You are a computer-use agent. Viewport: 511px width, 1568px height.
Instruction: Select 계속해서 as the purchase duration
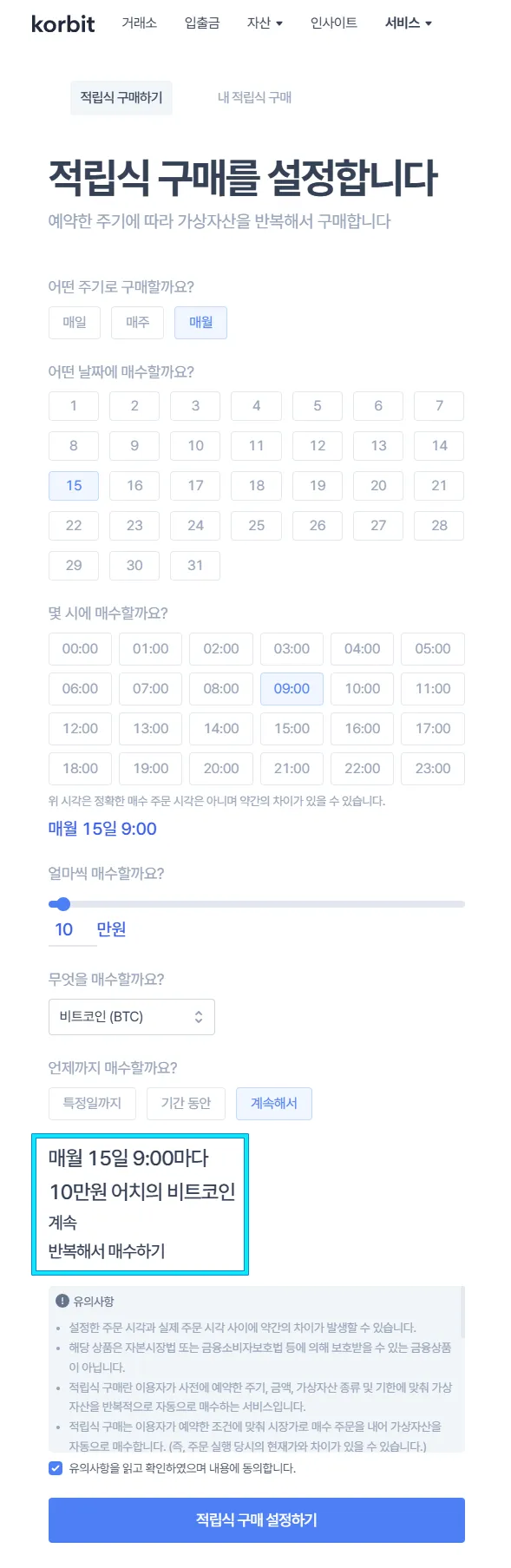coord(273,1103)
